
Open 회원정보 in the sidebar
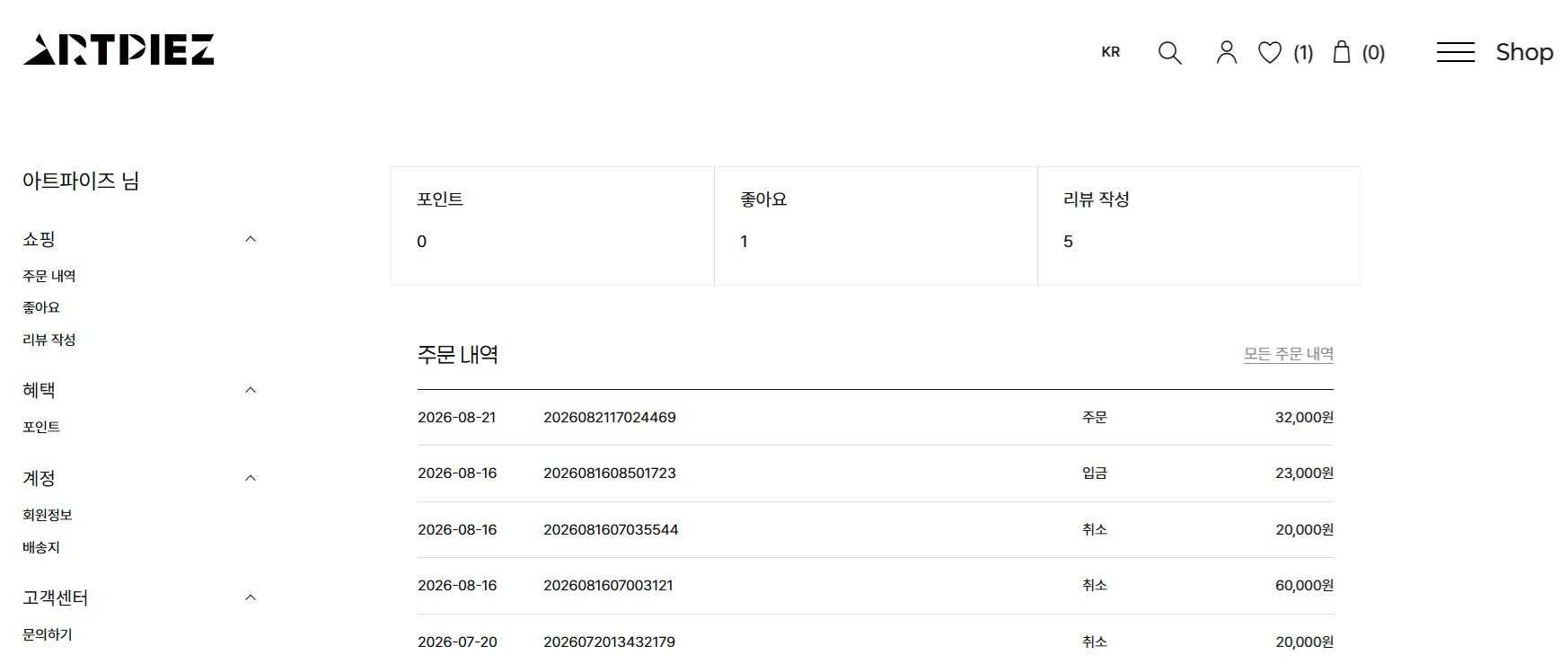[48, 515]
